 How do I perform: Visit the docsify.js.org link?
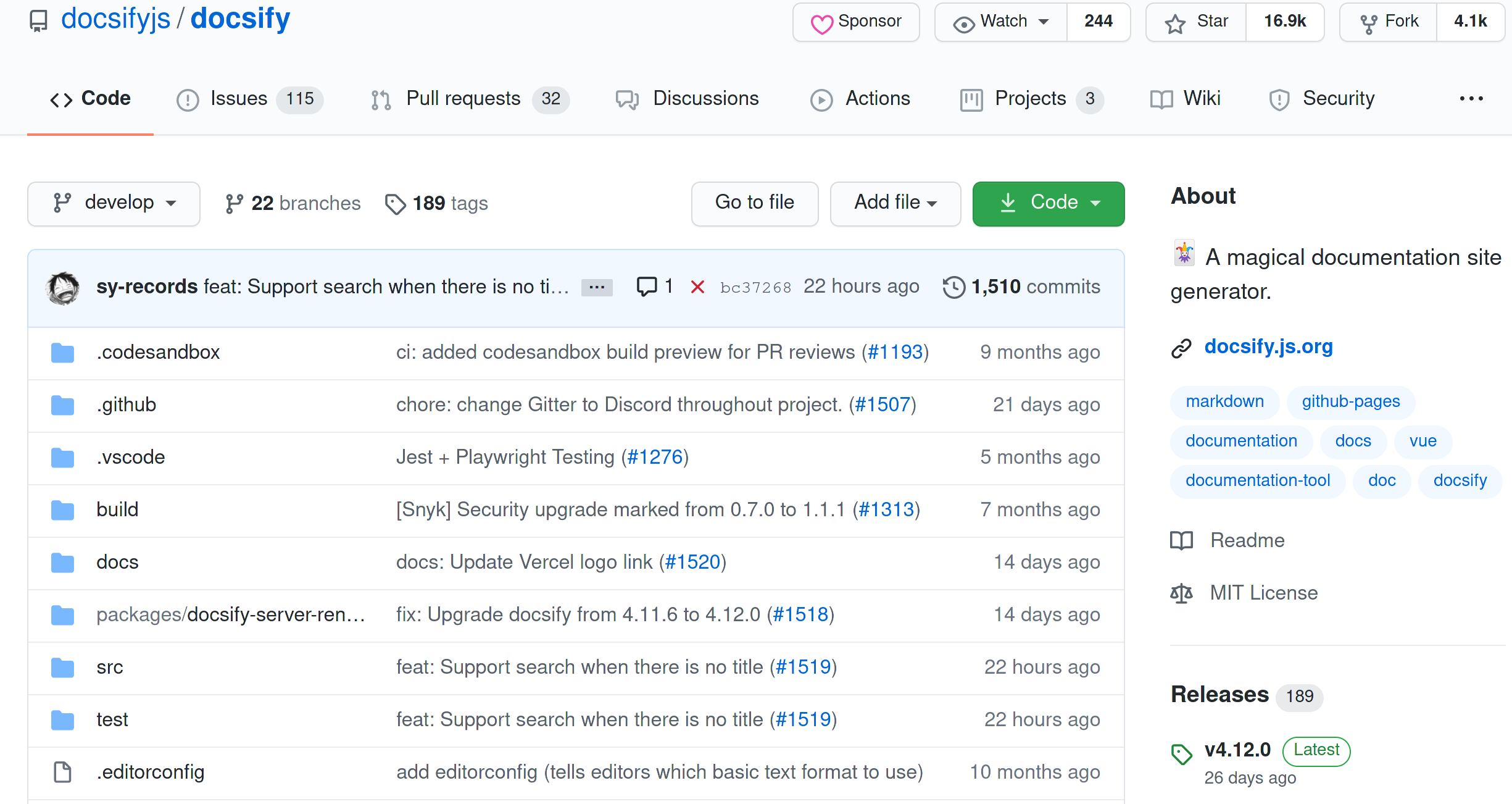click(1268, 347)
